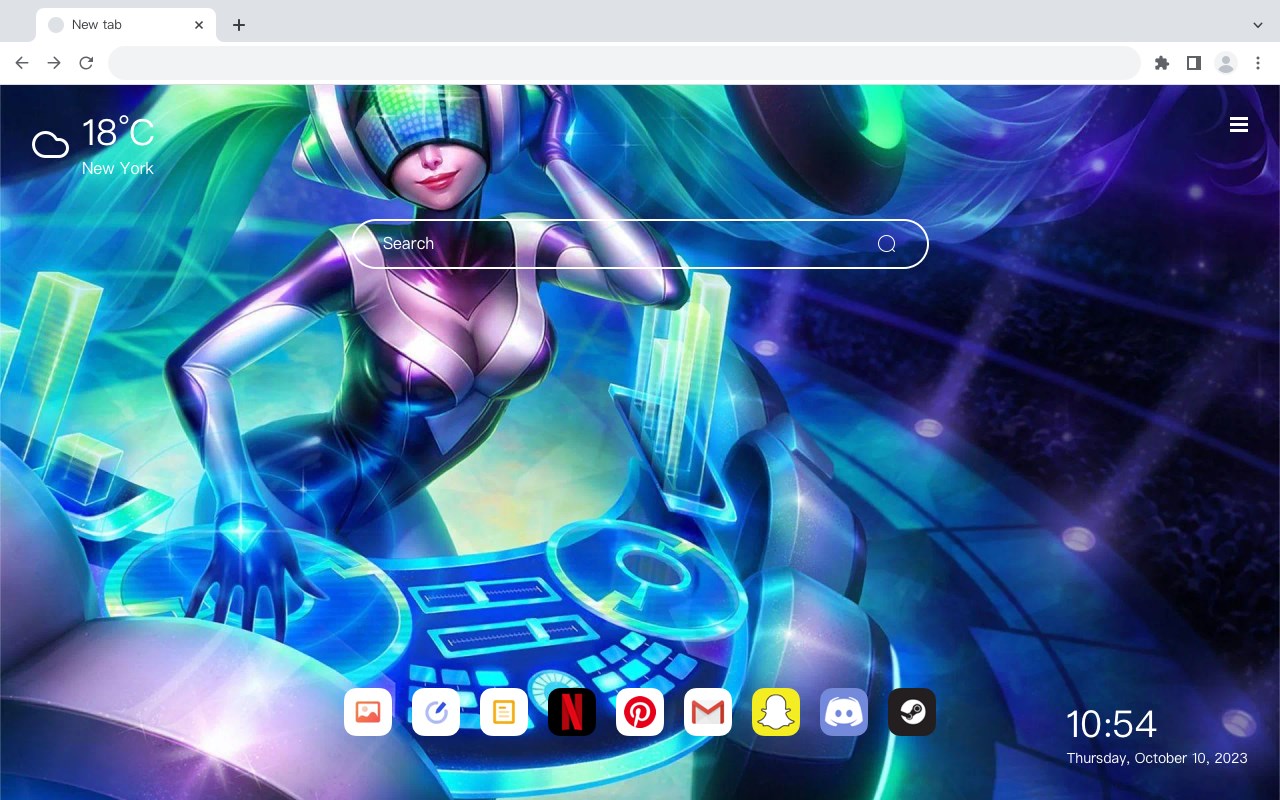Open the Snapchat shortcut

point(776,712)
